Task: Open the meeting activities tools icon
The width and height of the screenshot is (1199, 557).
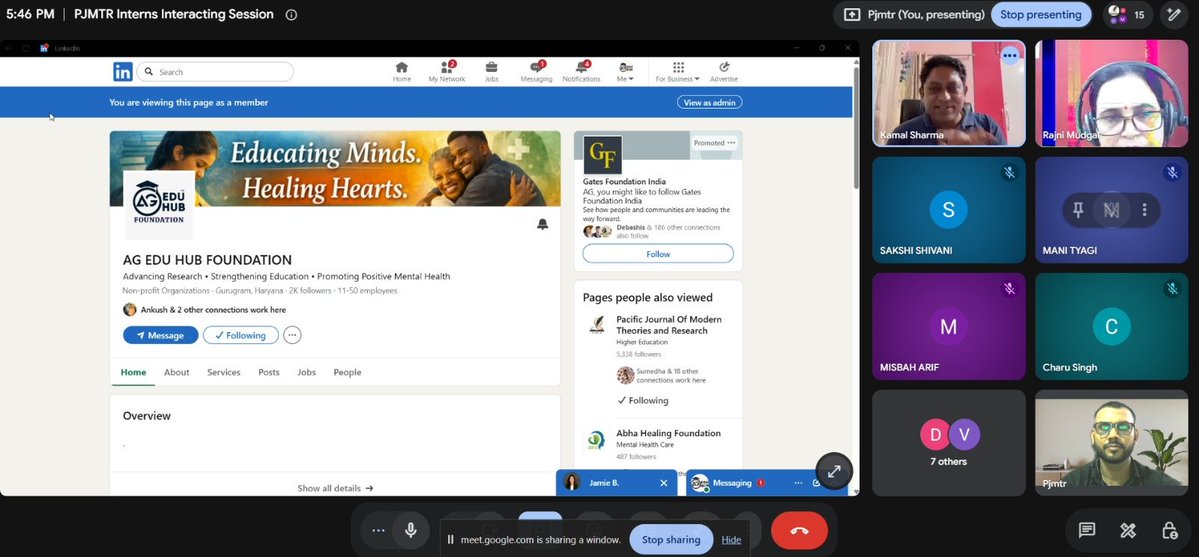Action: click(x=1127, y=530)
